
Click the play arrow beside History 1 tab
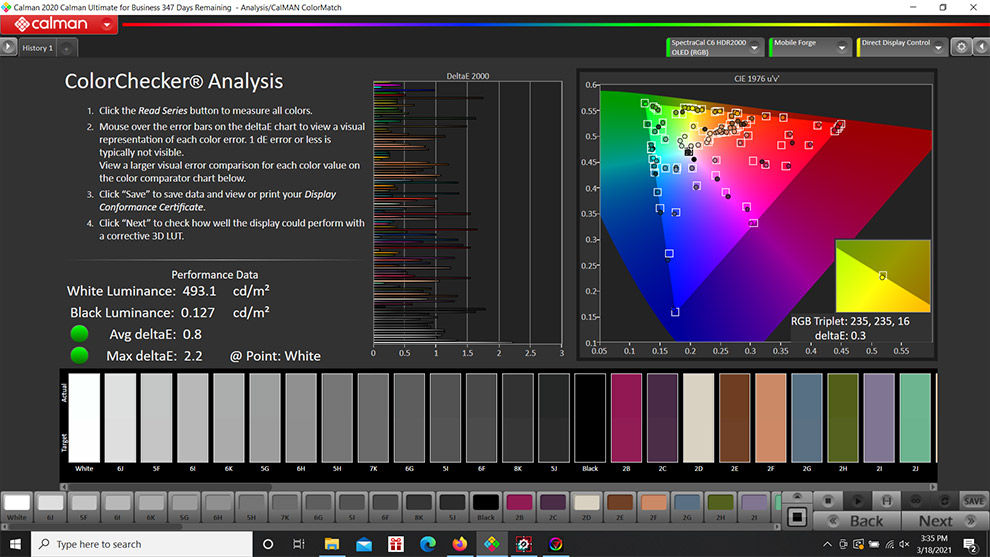8,47
